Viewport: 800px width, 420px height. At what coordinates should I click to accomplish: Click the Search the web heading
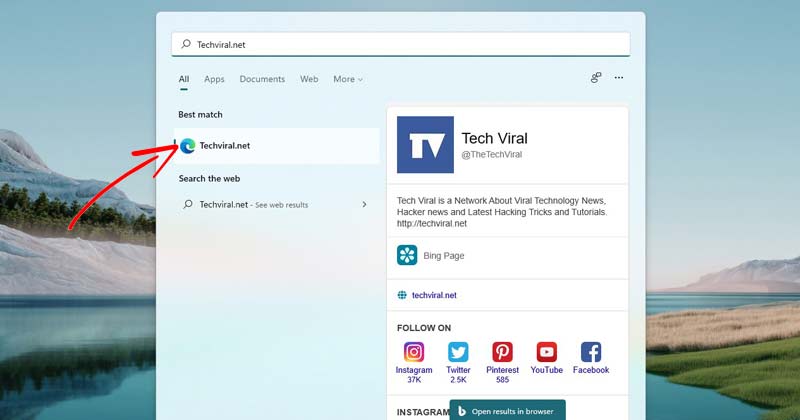(x=209, y=178)
